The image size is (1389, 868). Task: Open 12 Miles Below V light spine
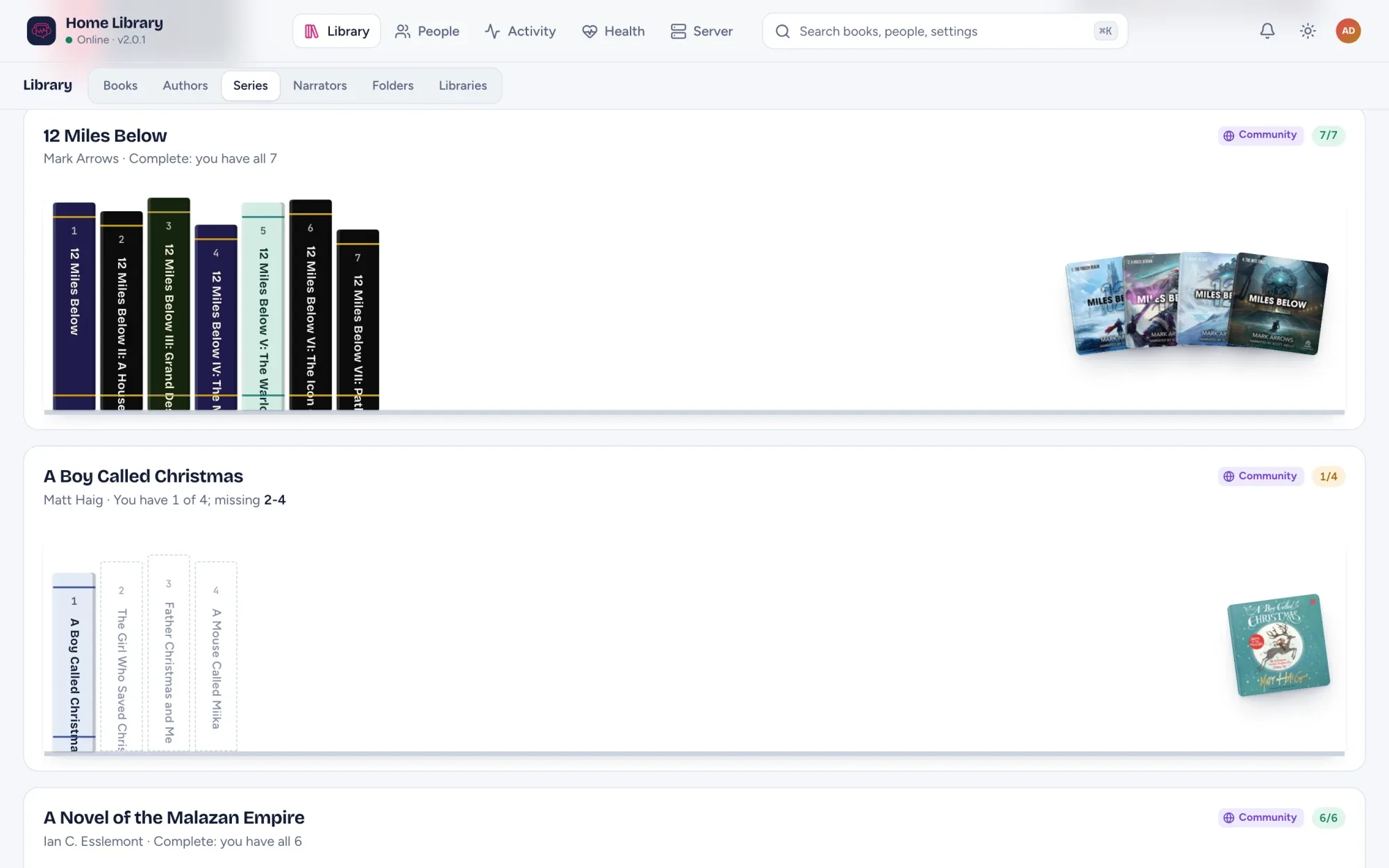[263, 306]
